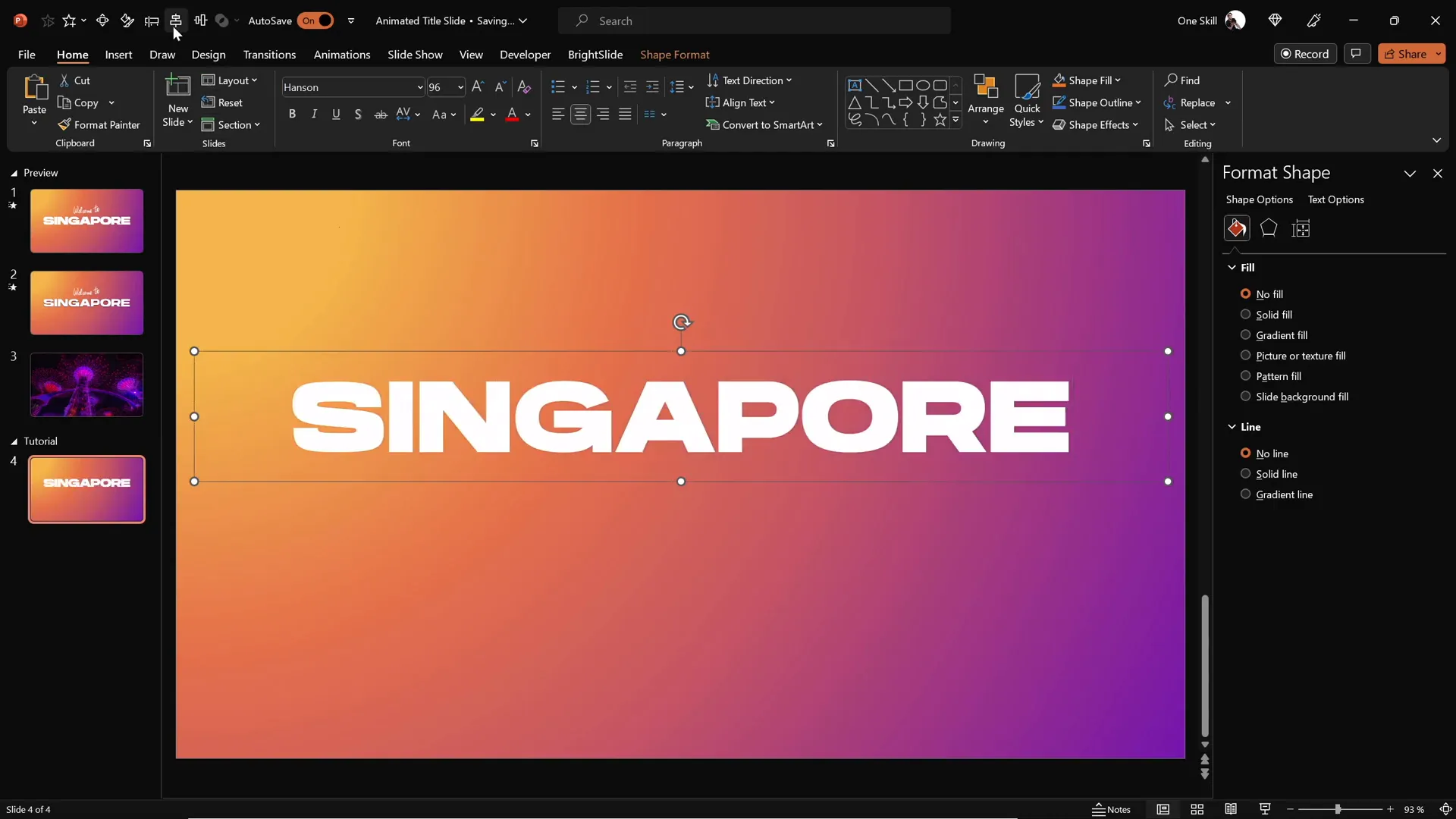Open the font size dropdown
This screenshot has height=819, width=1456.
click(x=460, y=87)
